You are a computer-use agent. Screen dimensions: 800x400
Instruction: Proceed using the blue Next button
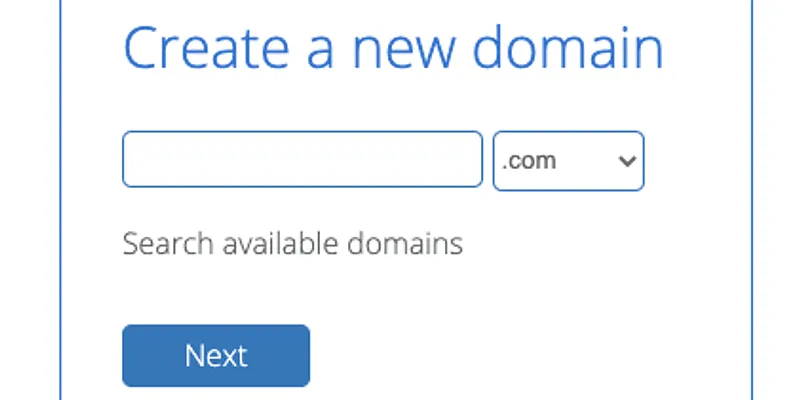pos(216,356)
